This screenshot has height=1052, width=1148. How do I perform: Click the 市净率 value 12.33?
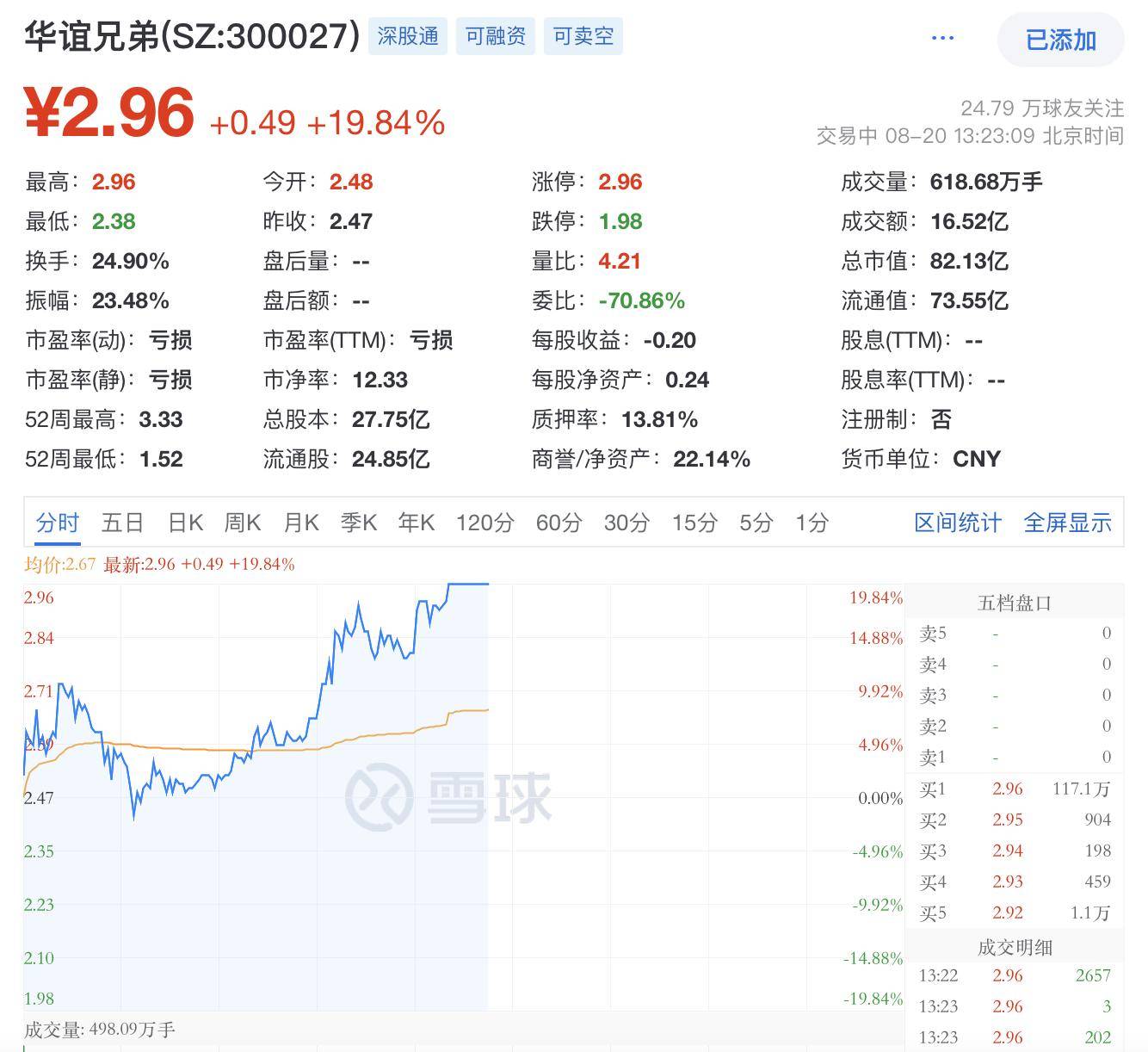tap(380, 381)
